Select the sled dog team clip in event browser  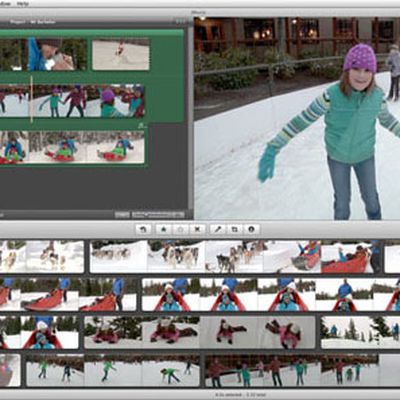[x=234, y=257]
